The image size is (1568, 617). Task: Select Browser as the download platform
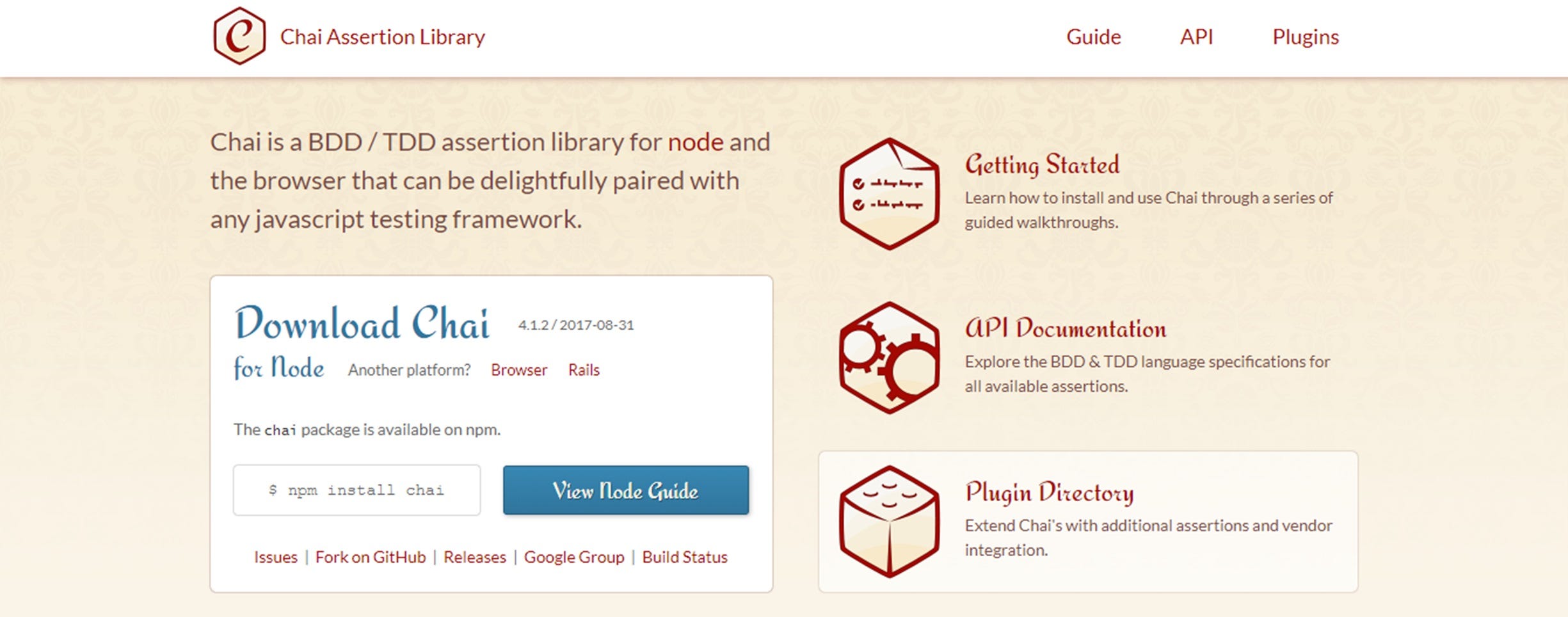pos(518,370)
